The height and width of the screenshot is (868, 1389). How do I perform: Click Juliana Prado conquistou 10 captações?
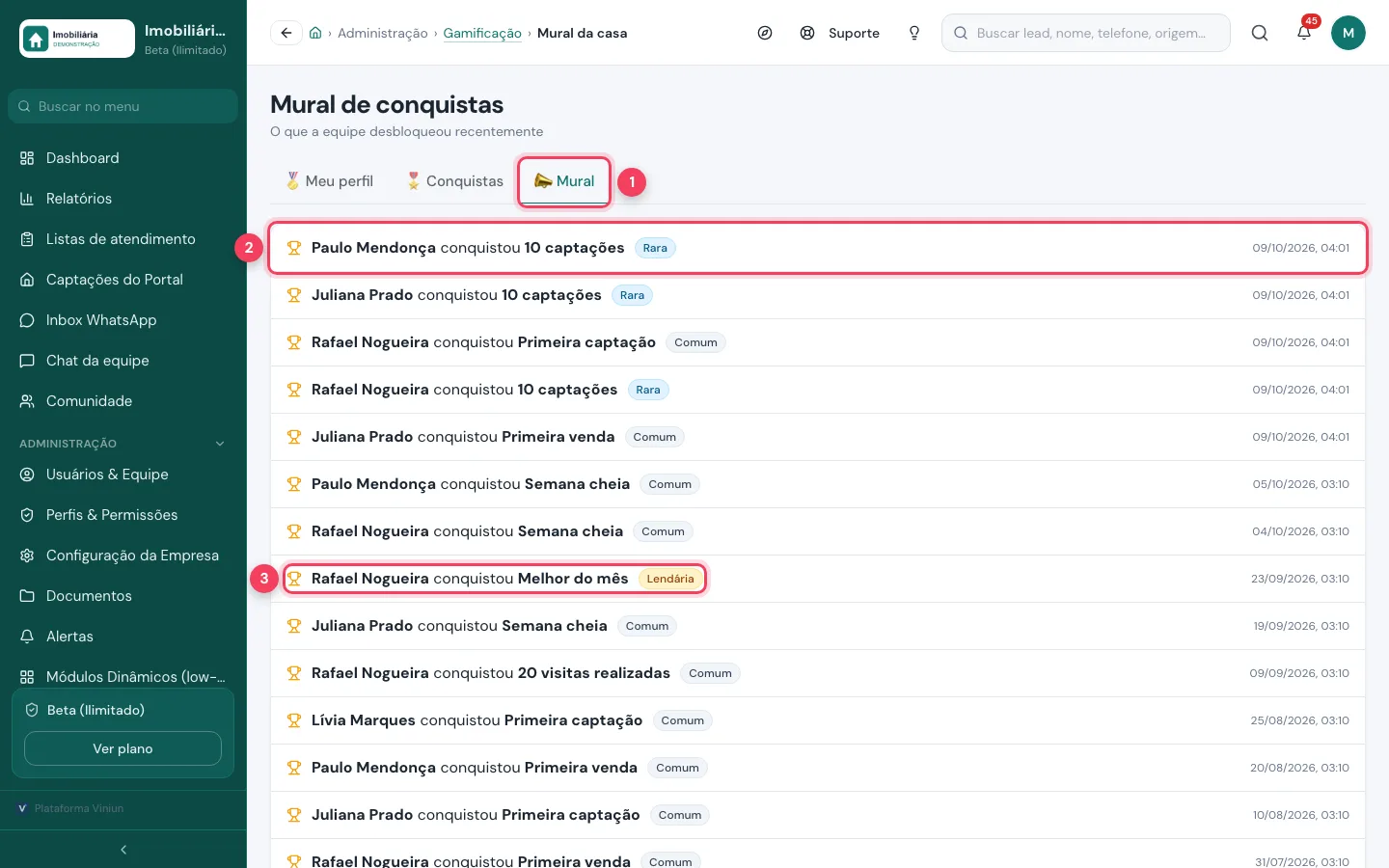[x=818, y=295]
